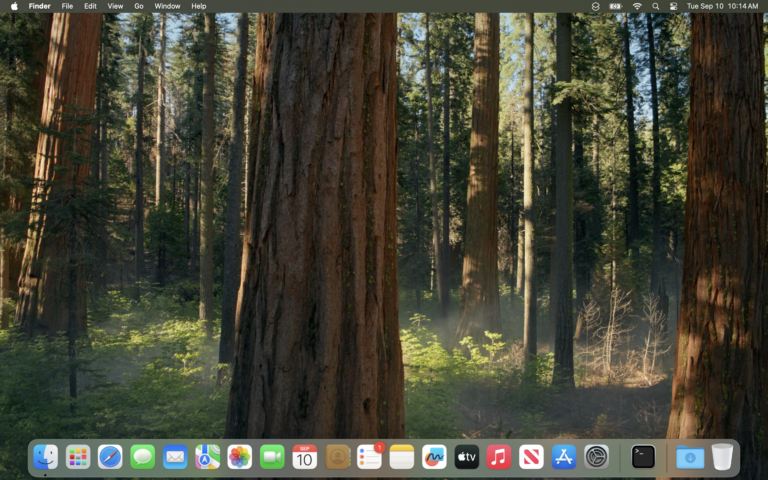Viewport: 768px width, 480px height.
Task: Open the Apple menu
Action: tap(14, 6)
